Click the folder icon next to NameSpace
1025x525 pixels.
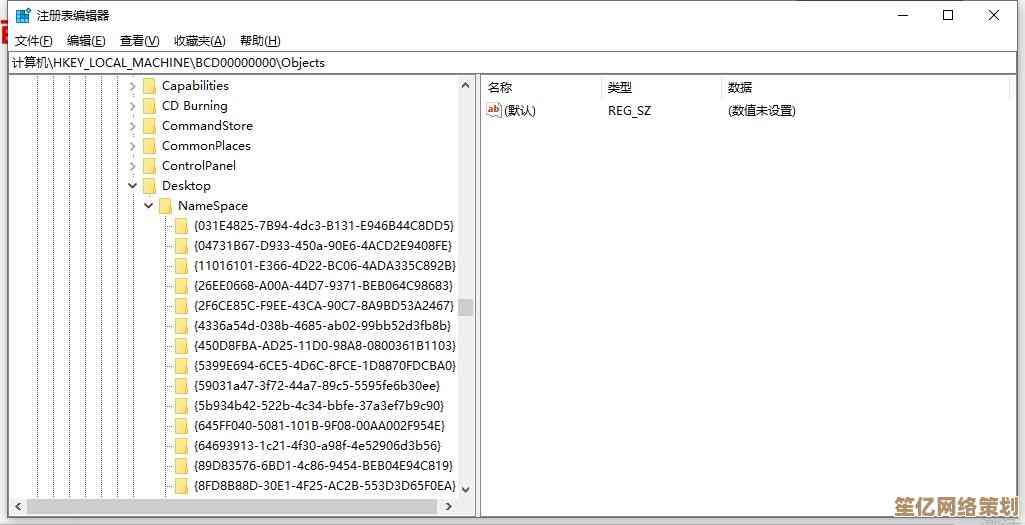coord(165,206)
